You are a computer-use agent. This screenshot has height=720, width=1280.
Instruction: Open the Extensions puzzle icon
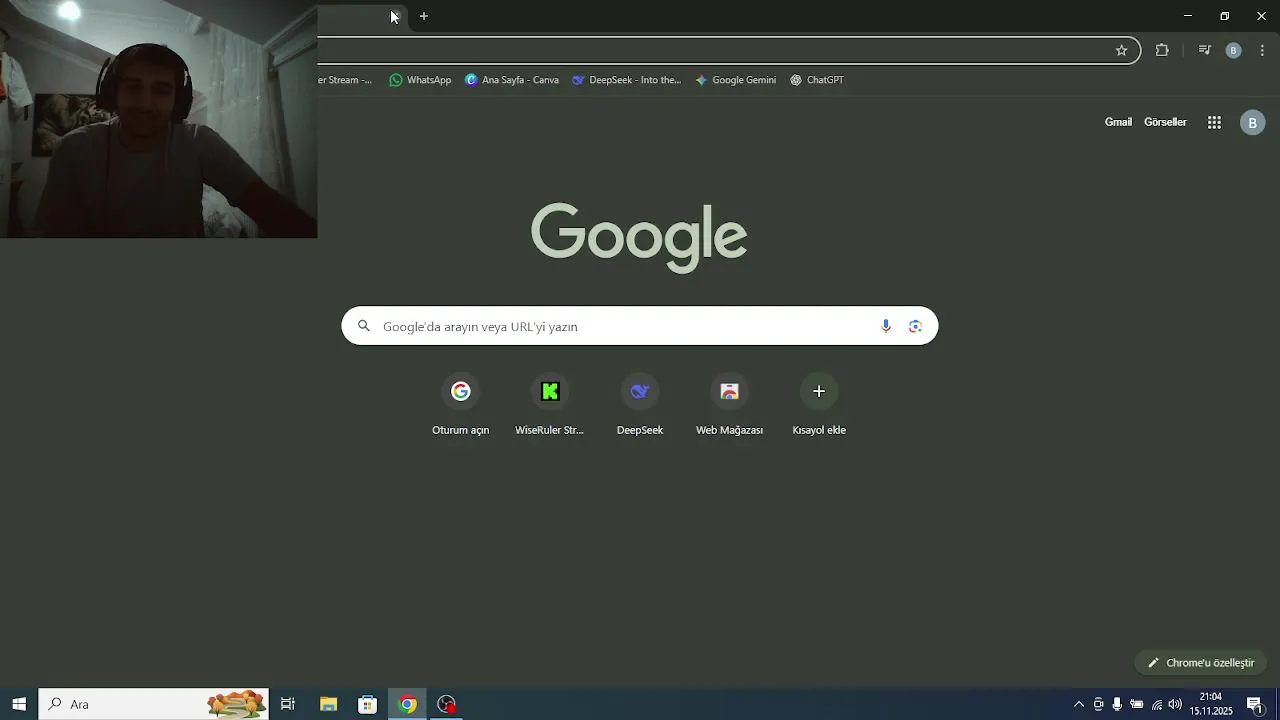coord(1162,50)
